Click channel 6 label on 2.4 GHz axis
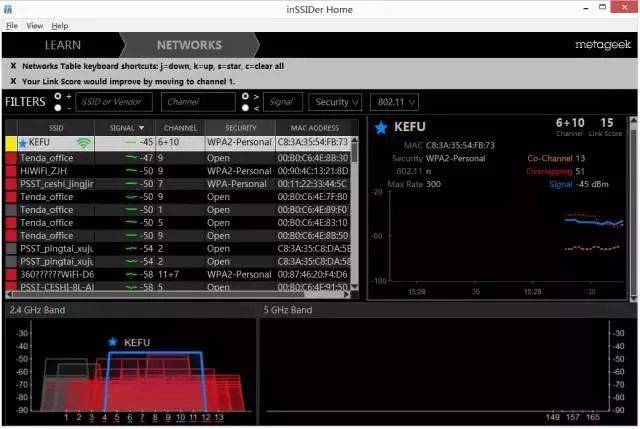 point(130,417)
